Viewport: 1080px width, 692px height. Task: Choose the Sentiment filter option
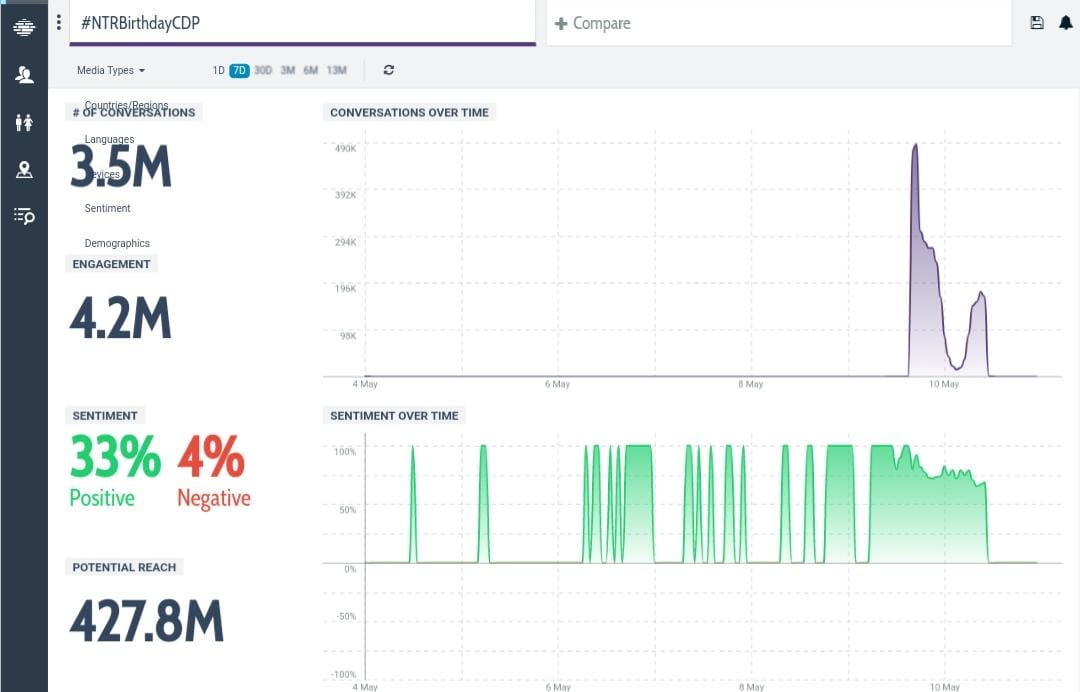(x=107, y=208)
